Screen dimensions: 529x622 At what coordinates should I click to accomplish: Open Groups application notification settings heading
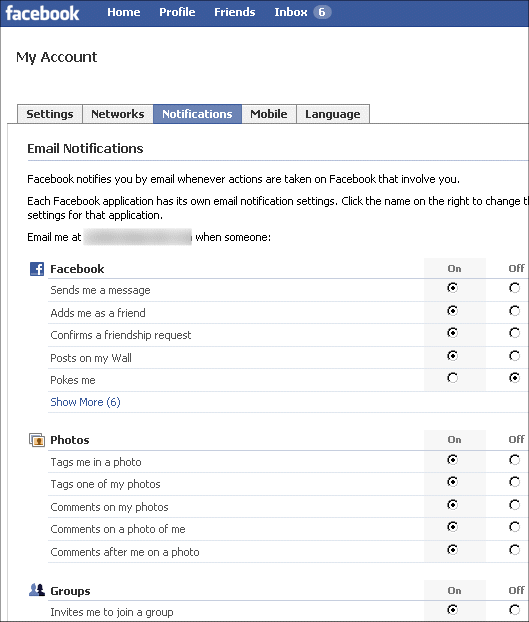tap(70, 591)
